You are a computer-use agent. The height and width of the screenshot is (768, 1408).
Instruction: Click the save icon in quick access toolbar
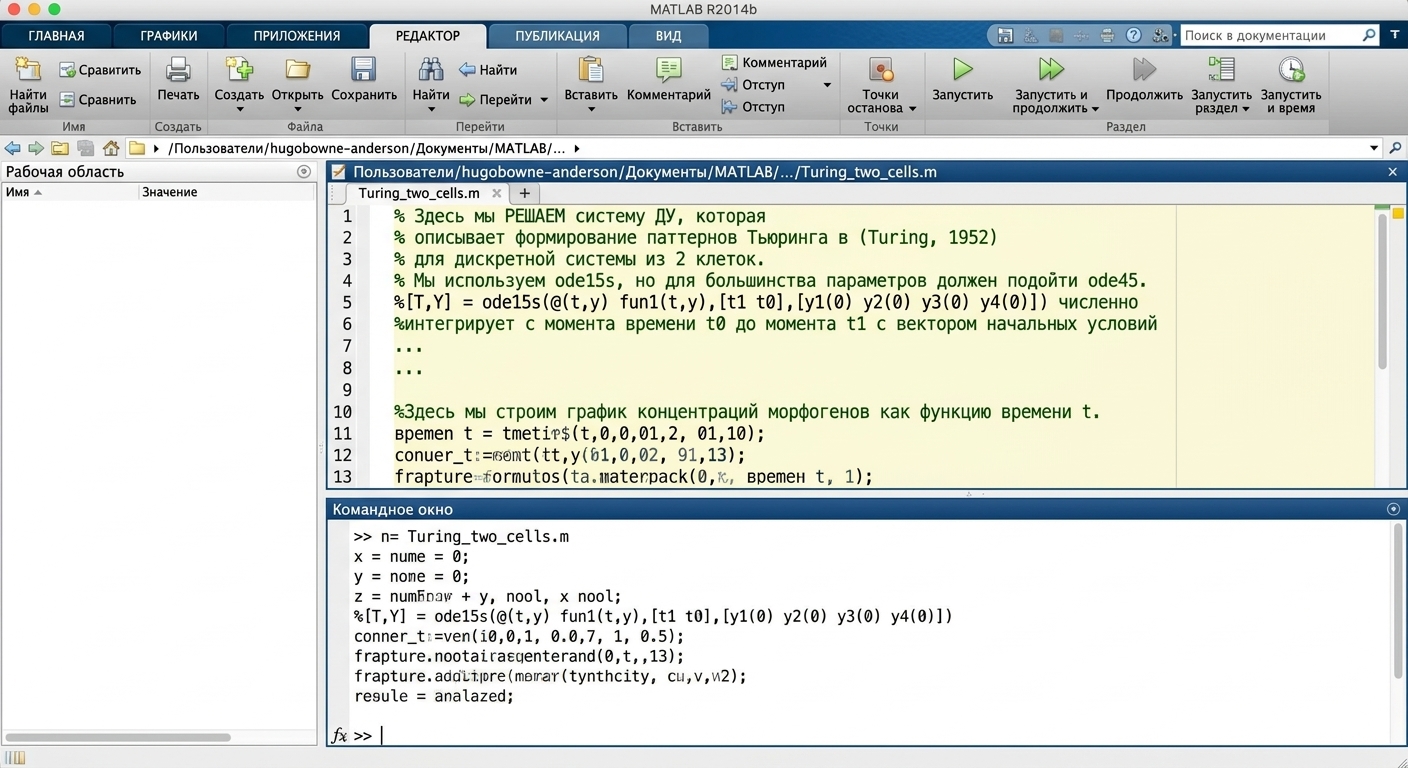1006,35
